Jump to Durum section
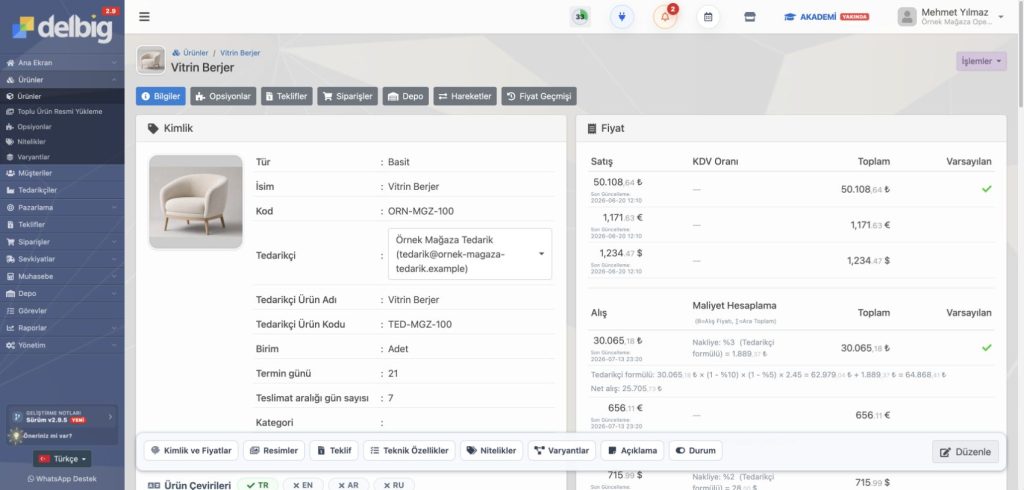 [x=696, y=450]
